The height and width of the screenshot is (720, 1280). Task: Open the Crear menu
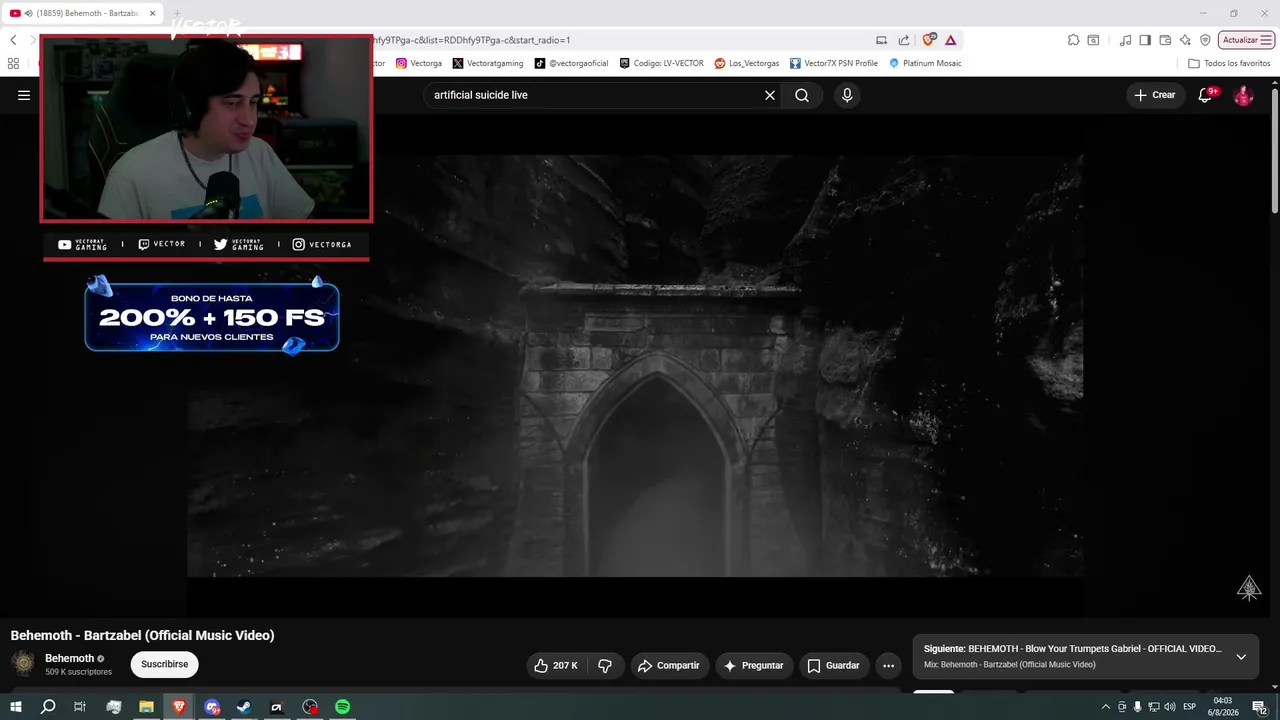[1155, 95]
